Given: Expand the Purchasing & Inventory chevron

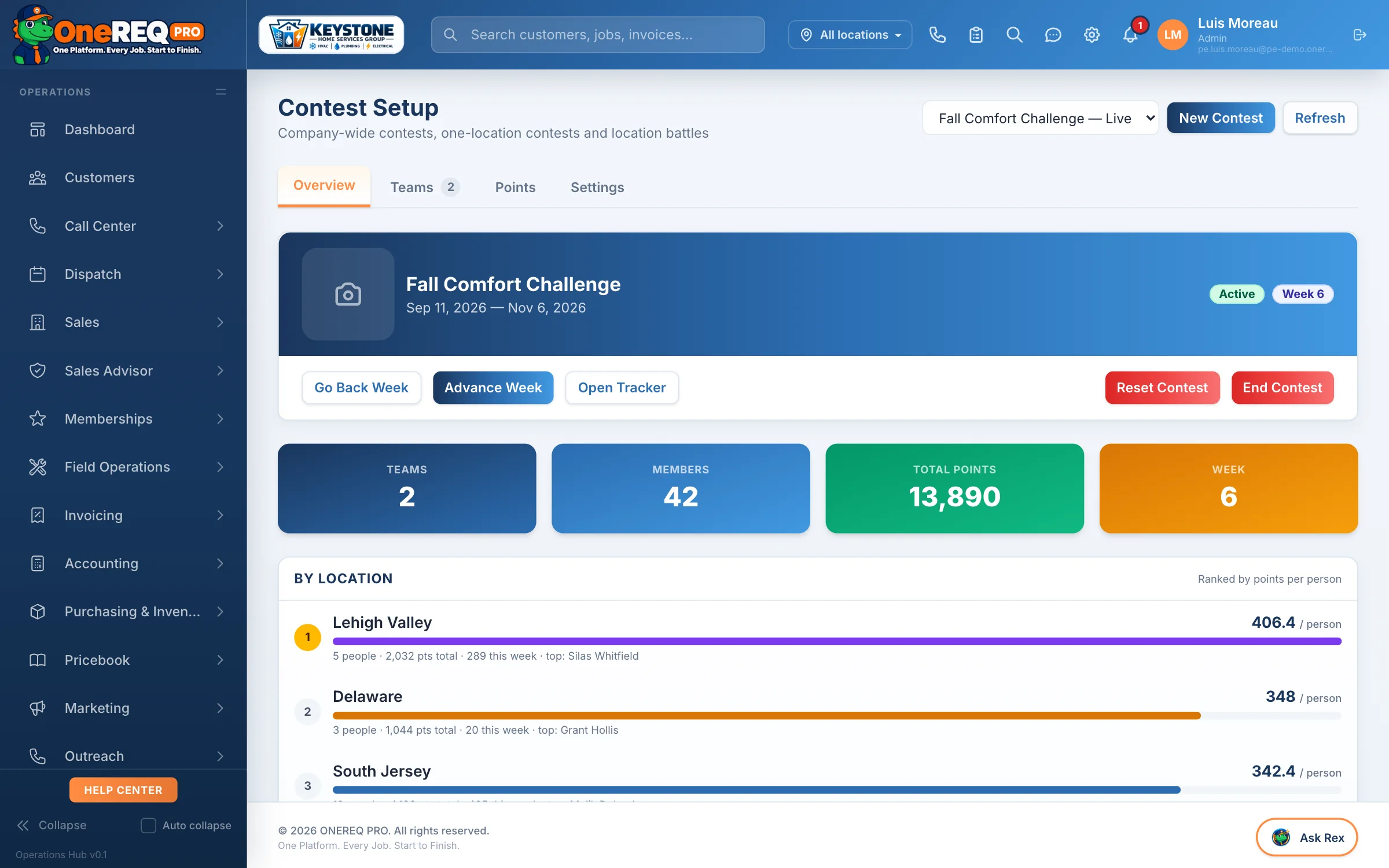Looking at the screenshot, I should [220, 612].
